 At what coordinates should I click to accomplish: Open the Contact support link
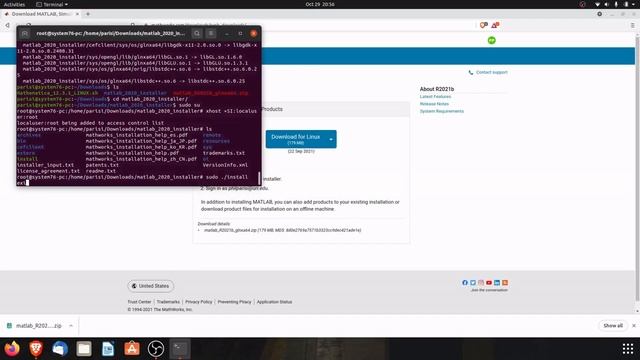491,72
